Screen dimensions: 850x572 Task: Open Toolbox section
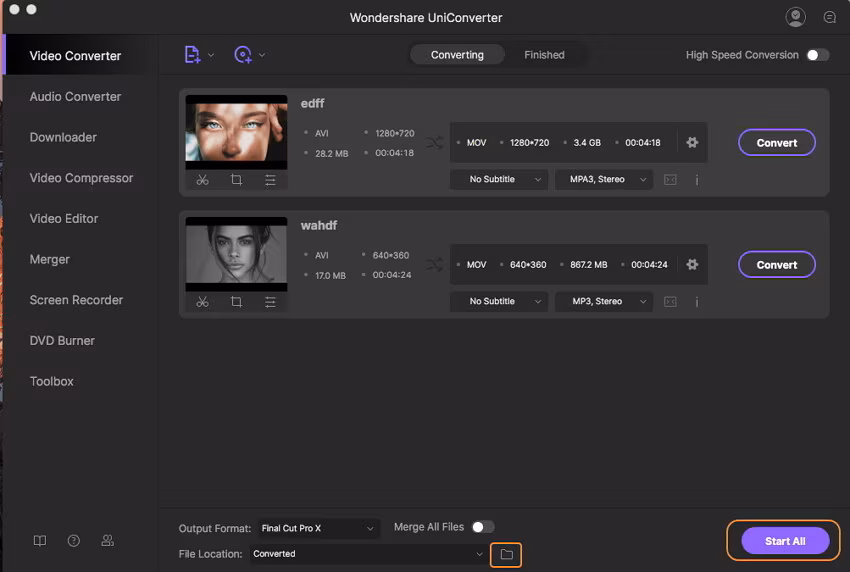point(51,381)
